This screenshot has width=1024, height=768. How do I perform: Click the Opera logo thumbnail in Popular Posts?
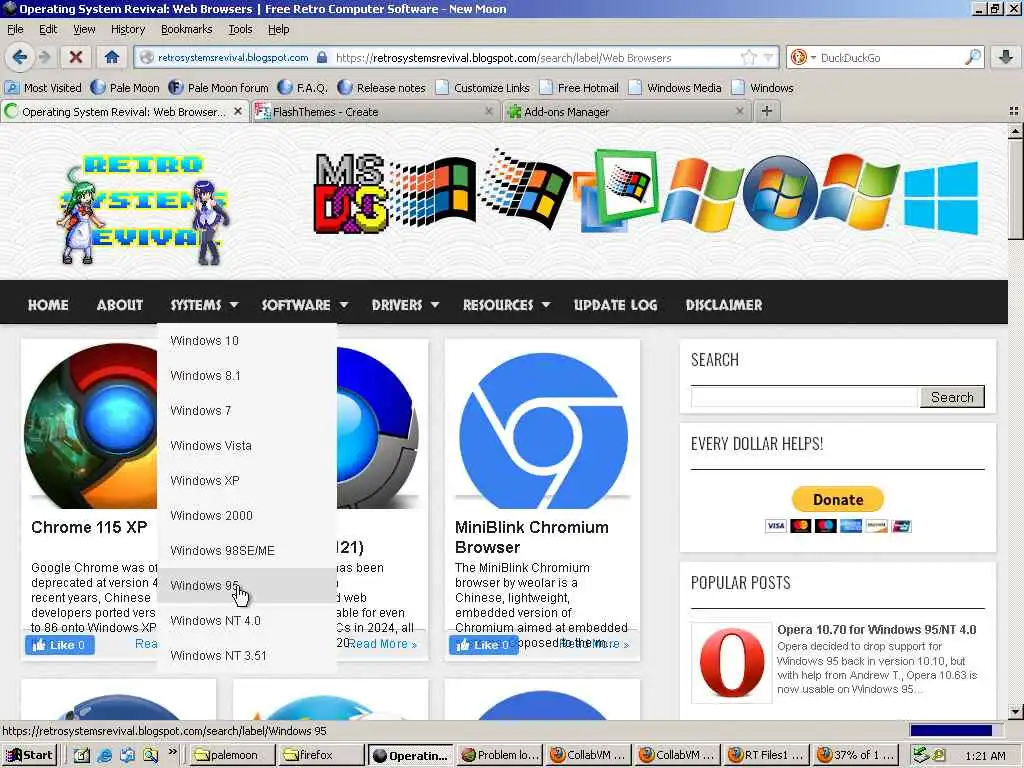click(731, 662)
